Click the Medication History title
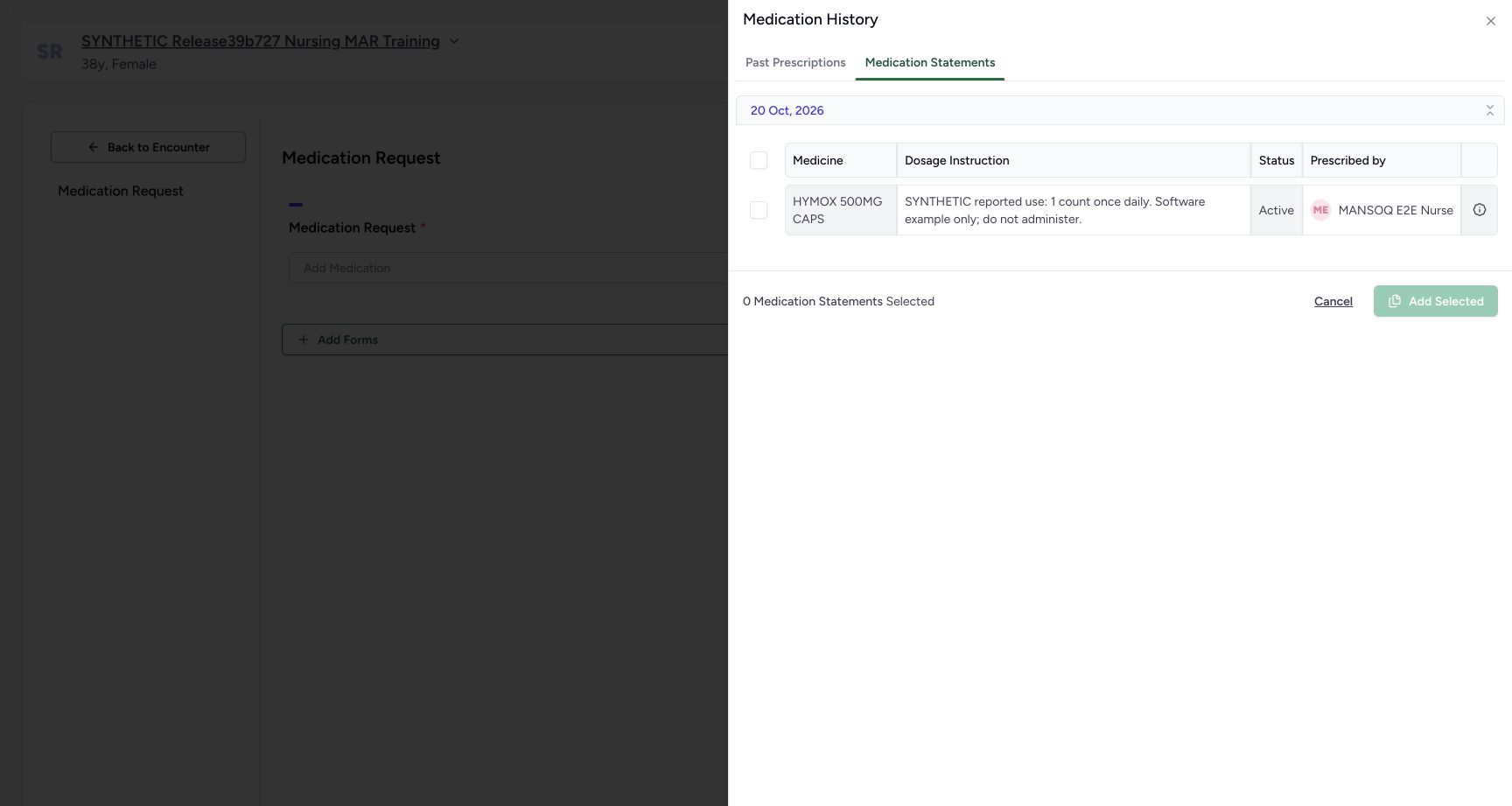This screenshot has height=806, width=1512. [x=810, y=19]
